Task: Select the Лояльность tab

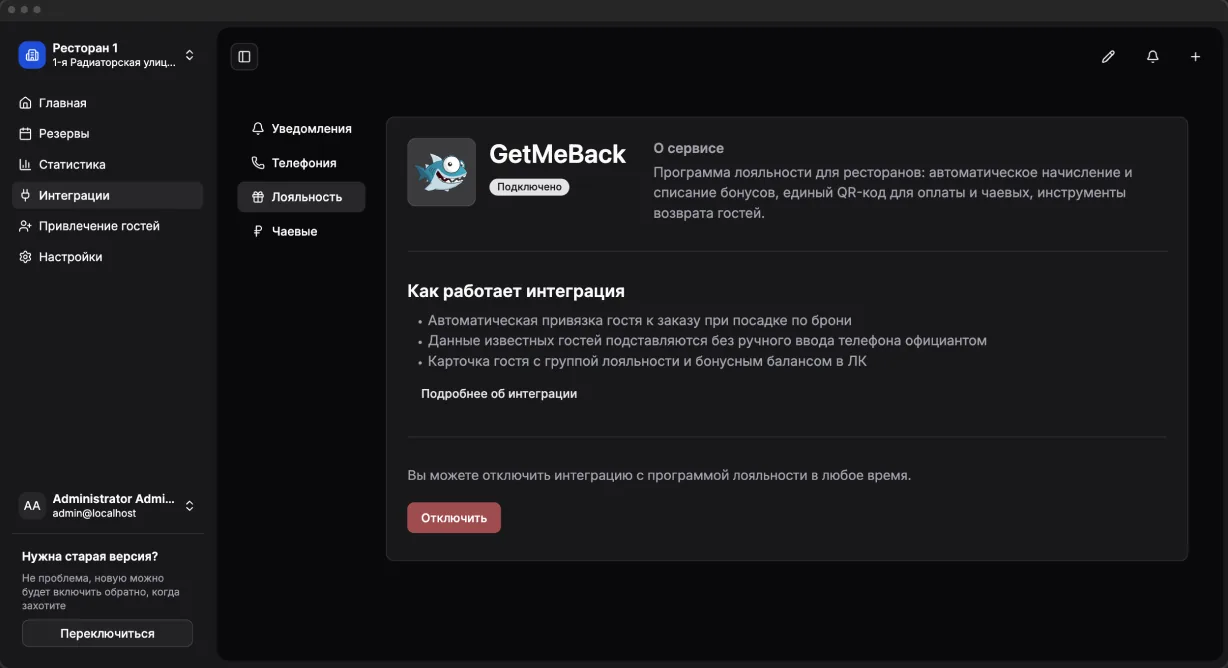Action: click(301, 197)
